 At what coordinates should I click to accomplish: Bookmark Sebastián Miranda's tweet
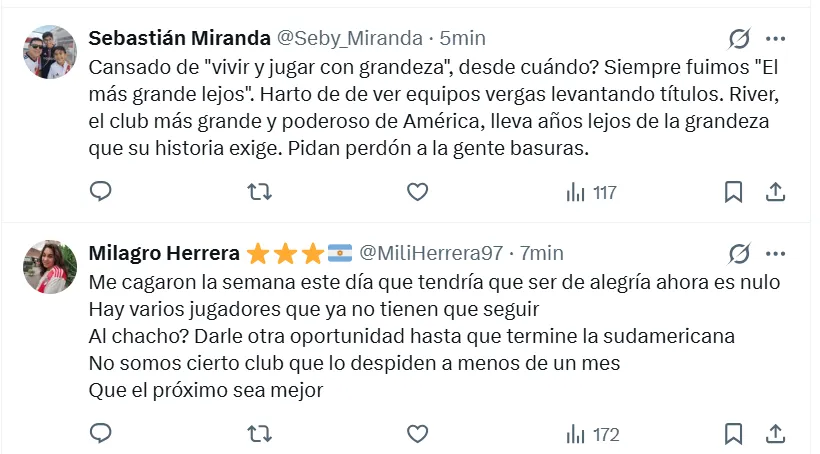tap(733, 192)
